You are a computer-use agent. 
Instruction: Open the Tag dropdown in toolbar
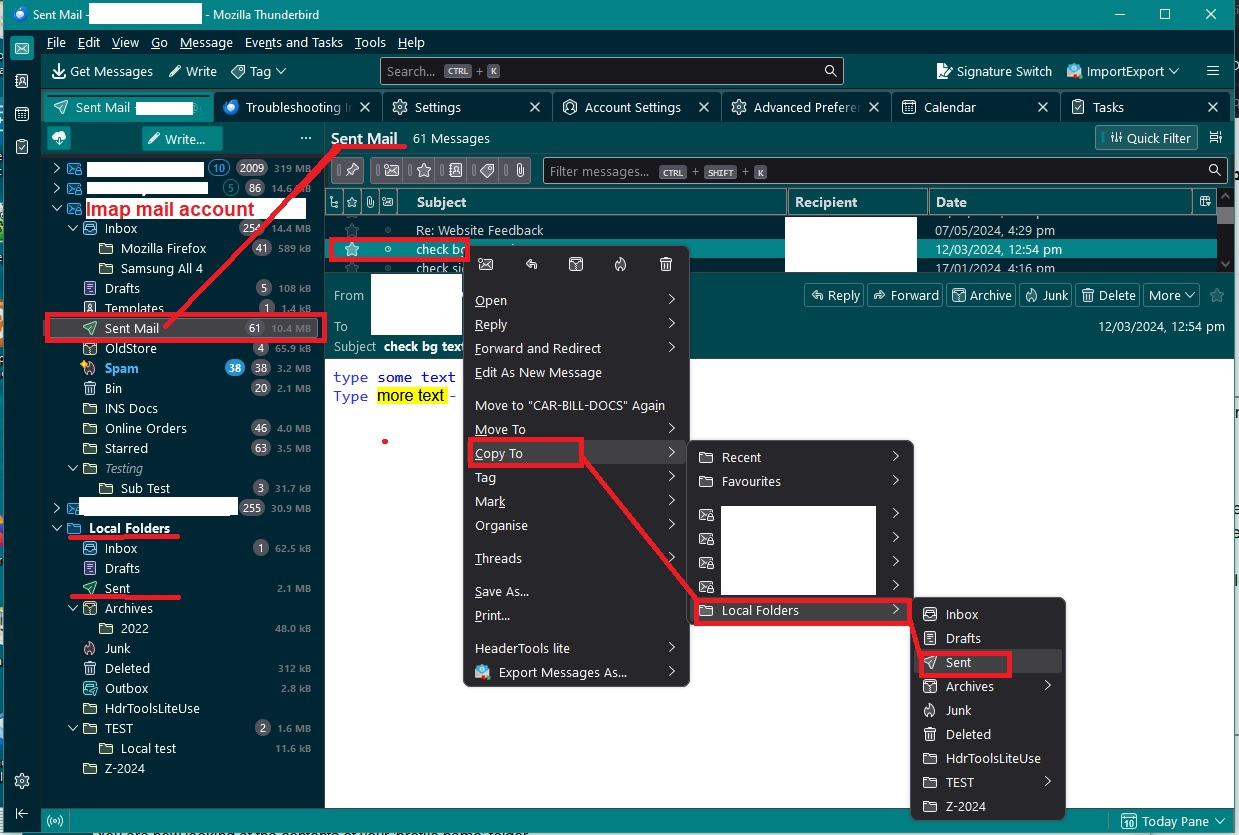[258, 71]
